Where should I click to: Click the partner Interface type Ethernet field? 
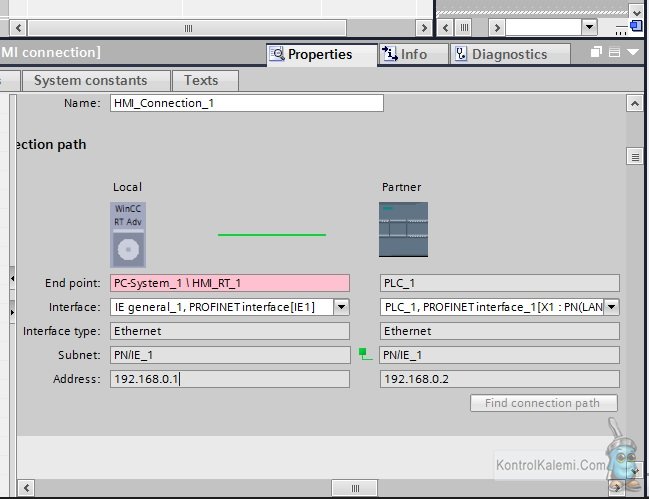500,331
